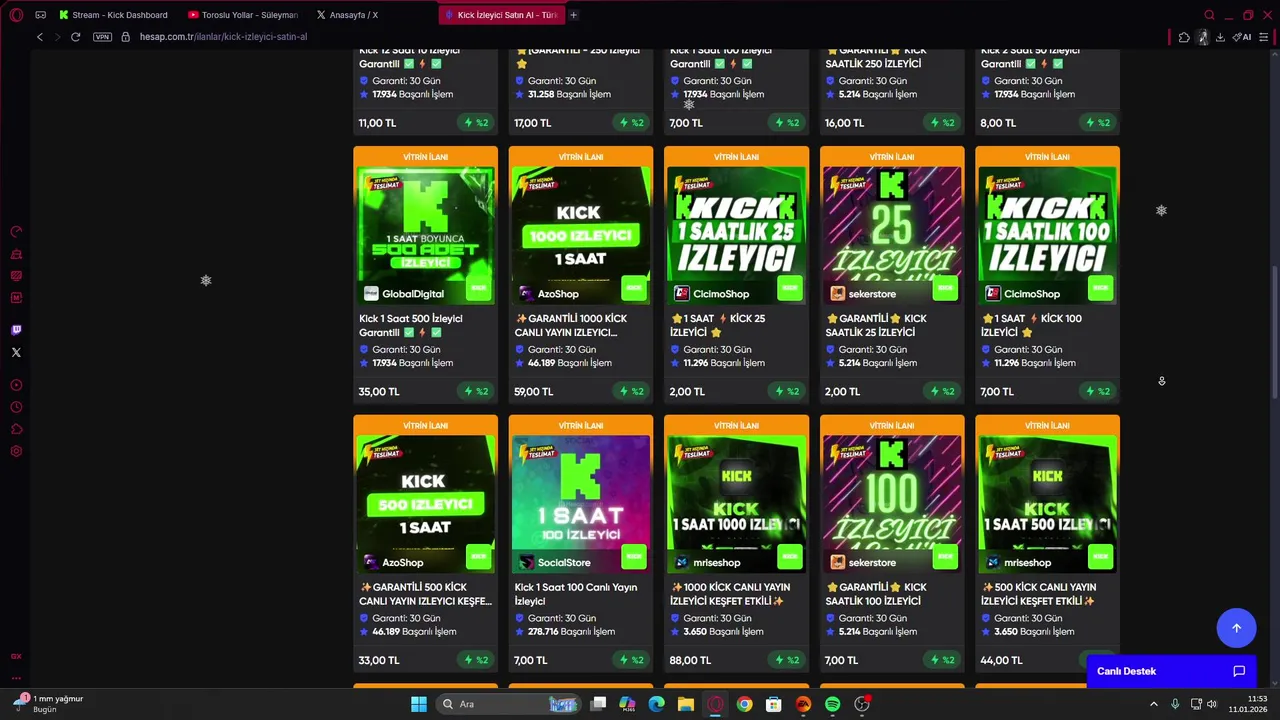Open the weather widget 1 mm yağmur
1280x720 pixels.
(48, 704)
